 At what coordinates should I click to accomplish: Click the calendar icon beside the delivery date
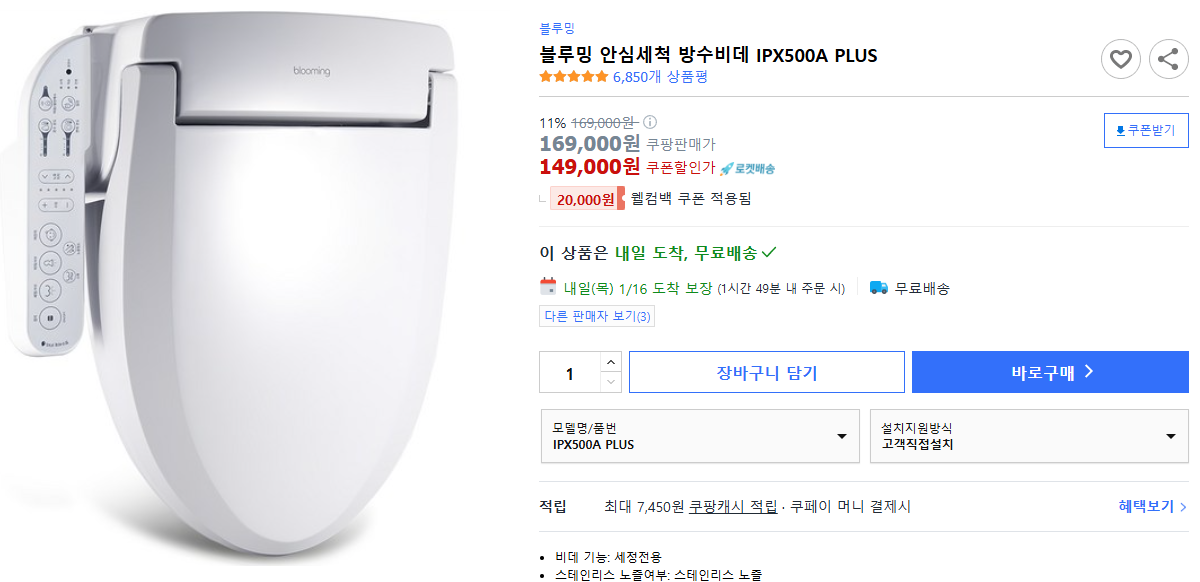coord(548,287)
